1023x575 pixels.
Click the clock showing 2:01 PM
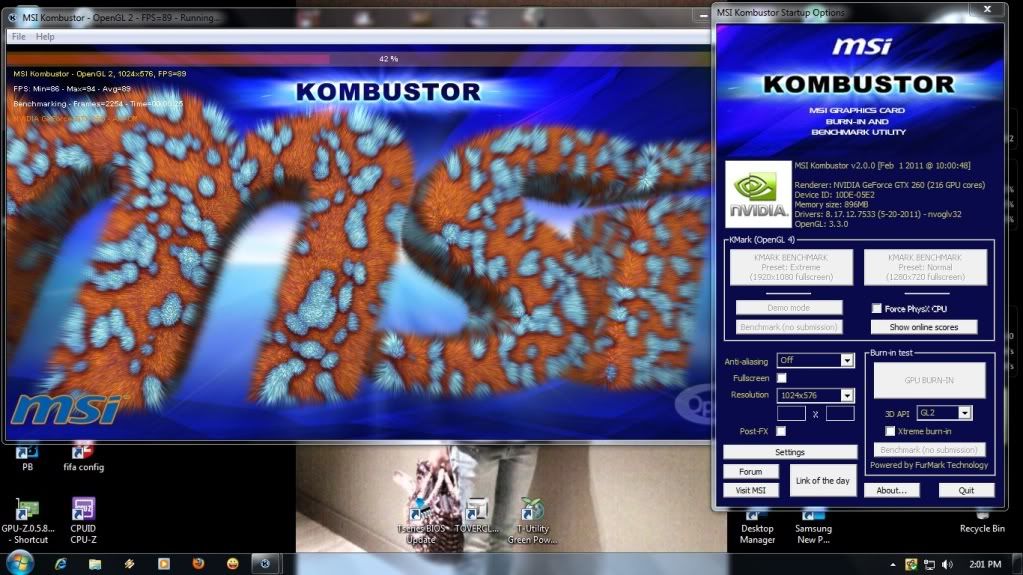[x=985, y=565]
